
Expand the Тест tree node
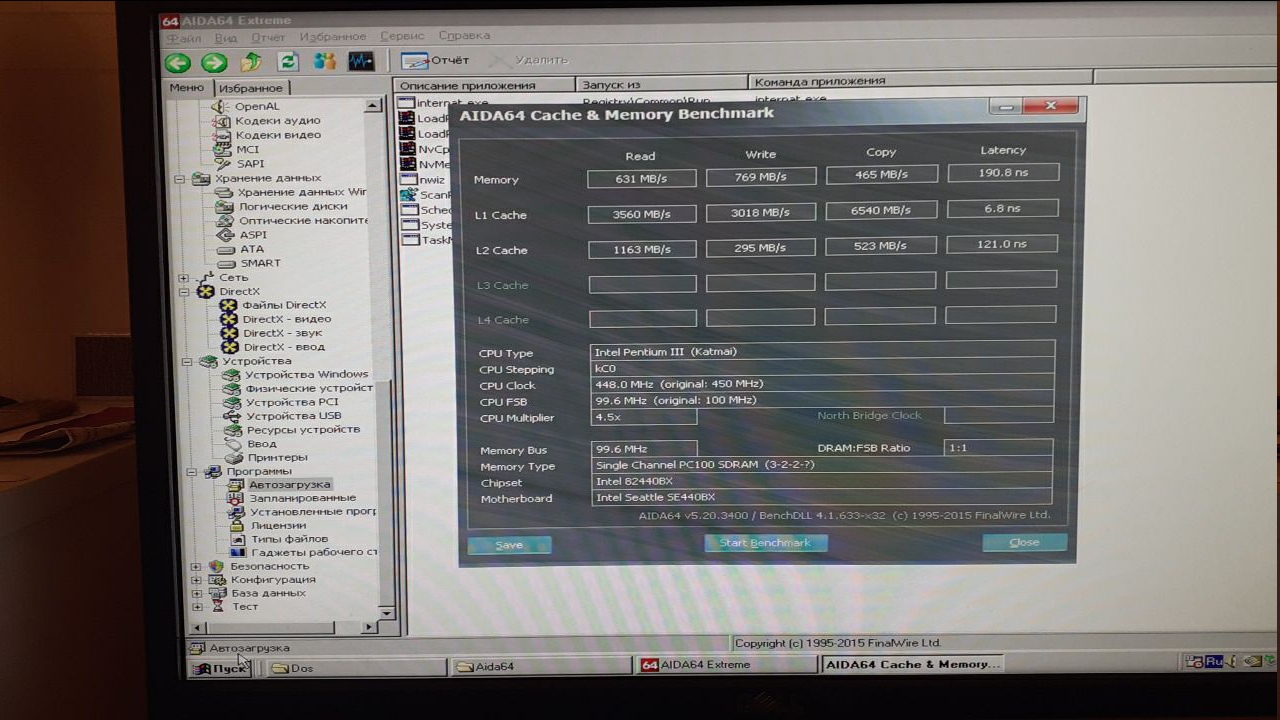(197, 607)
